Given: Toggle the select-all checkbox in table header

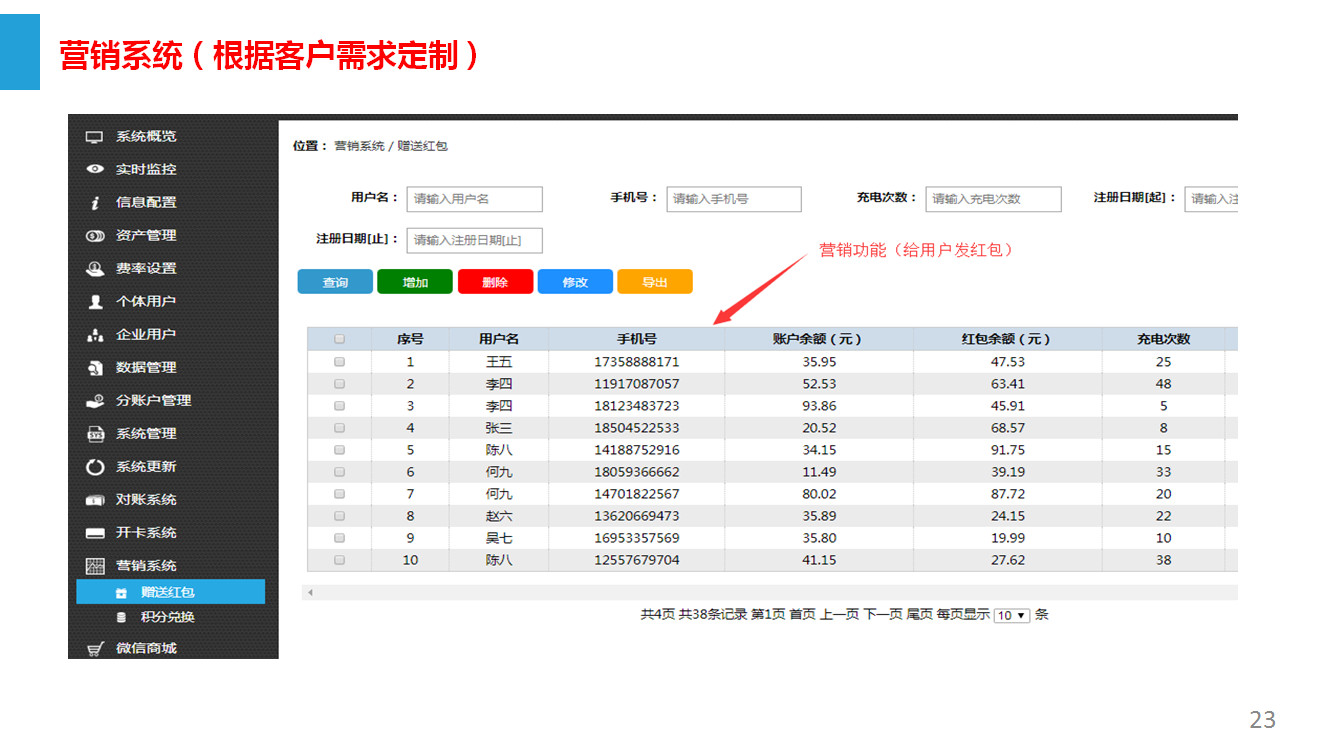Looking at the screenshot, I should pos(339,339).
